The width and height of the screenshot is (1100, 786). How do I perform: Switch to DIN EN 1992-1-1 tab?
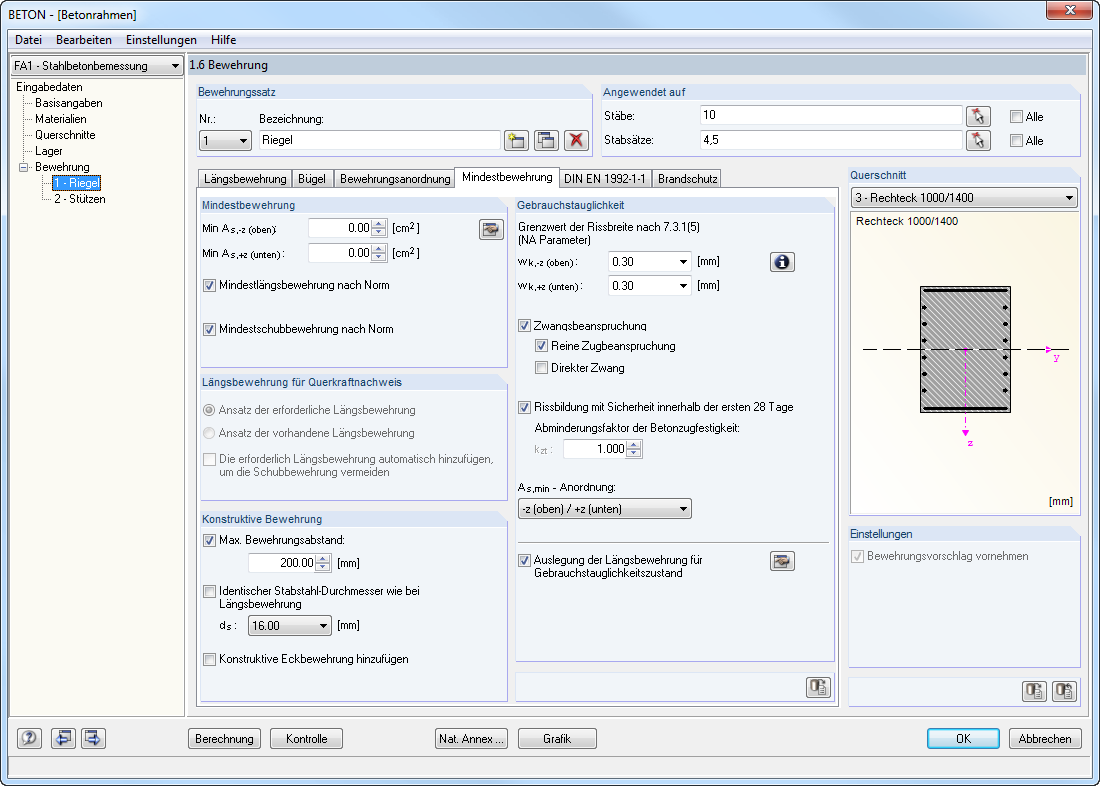[x=605, y=179]
